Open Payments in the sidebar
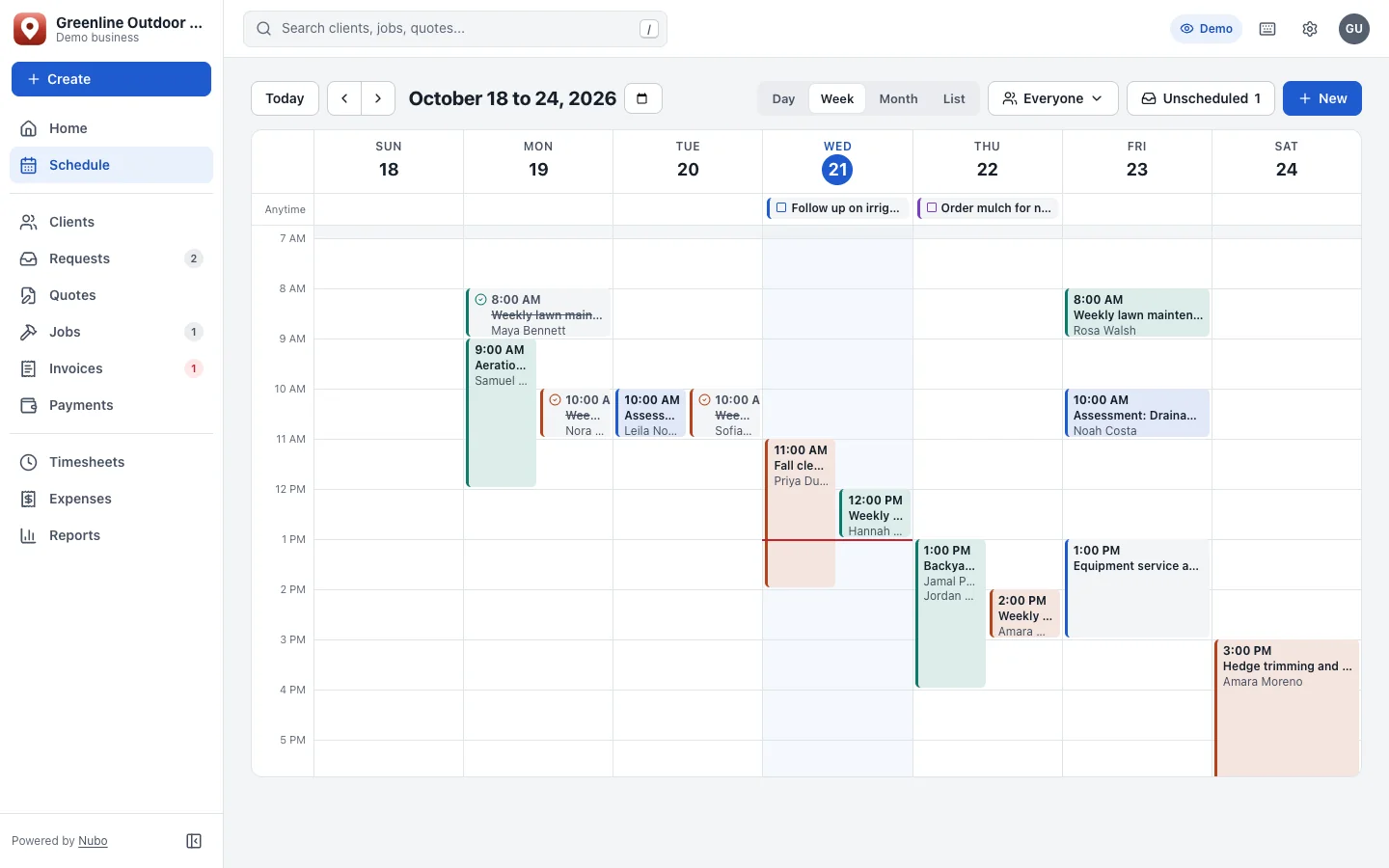Image resolution: width=1389 pixels, height=868 pixels. click(x=111, y=405)
